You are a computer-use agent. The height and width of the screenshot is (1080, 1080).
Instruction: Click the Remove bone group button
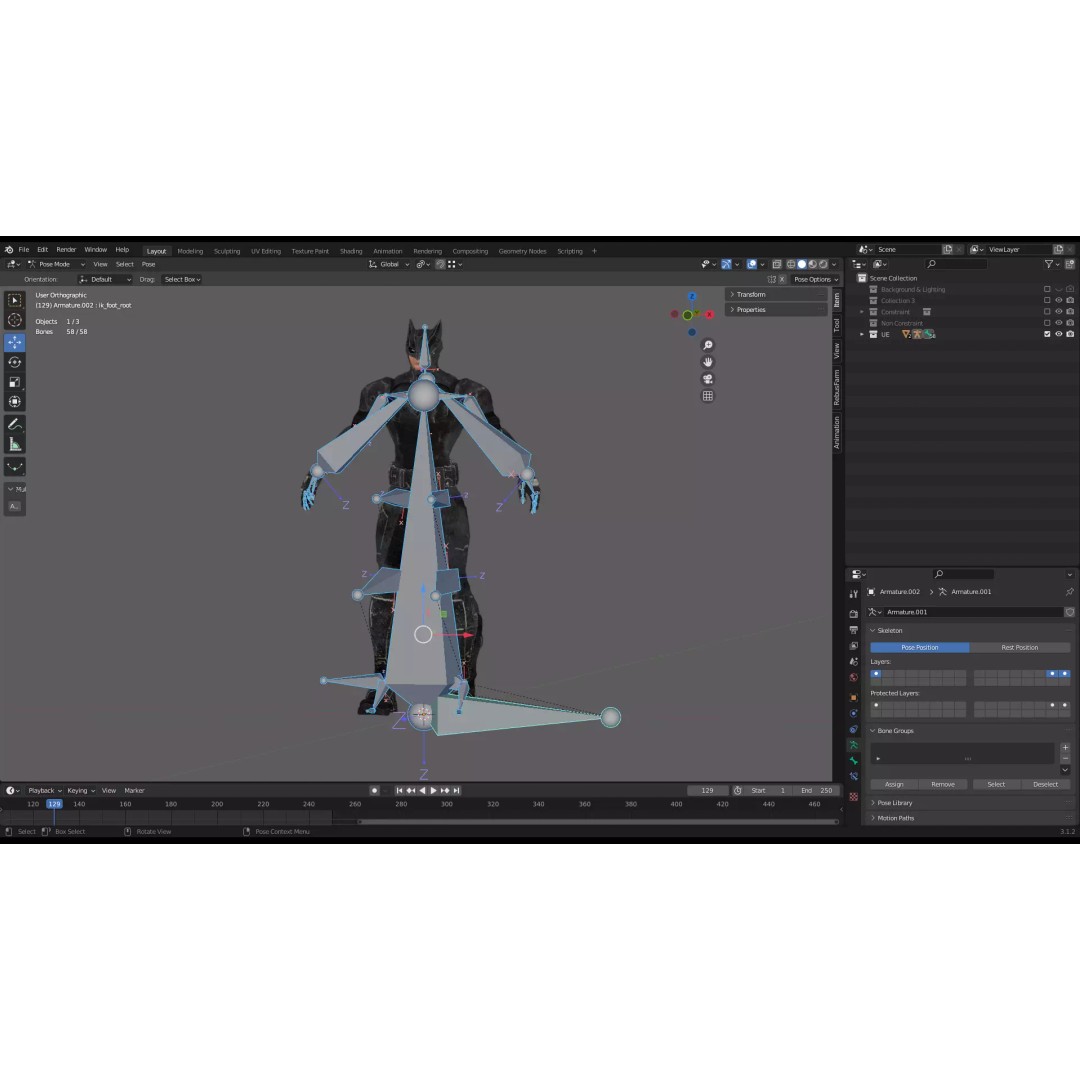click(x=943, y=785)
